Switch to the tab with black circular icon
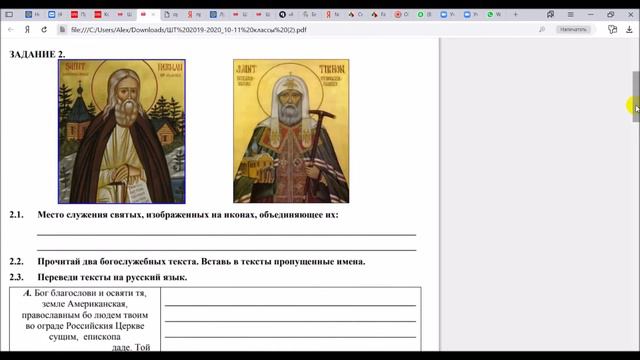Screen dimensions: 640x360 [x=286, y=14]
